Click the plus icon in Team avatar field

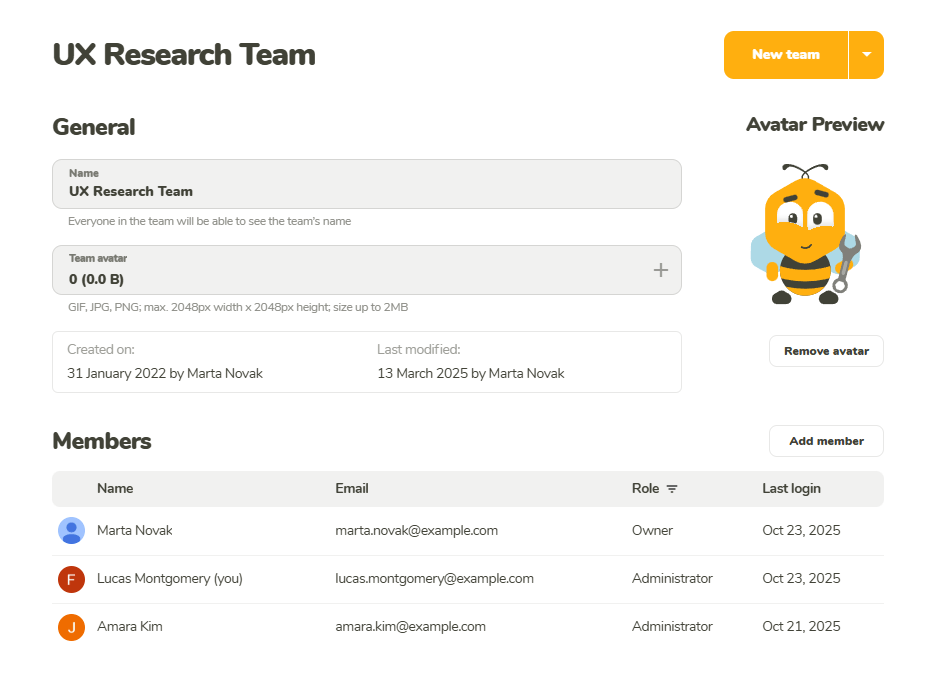pos(660,270)
